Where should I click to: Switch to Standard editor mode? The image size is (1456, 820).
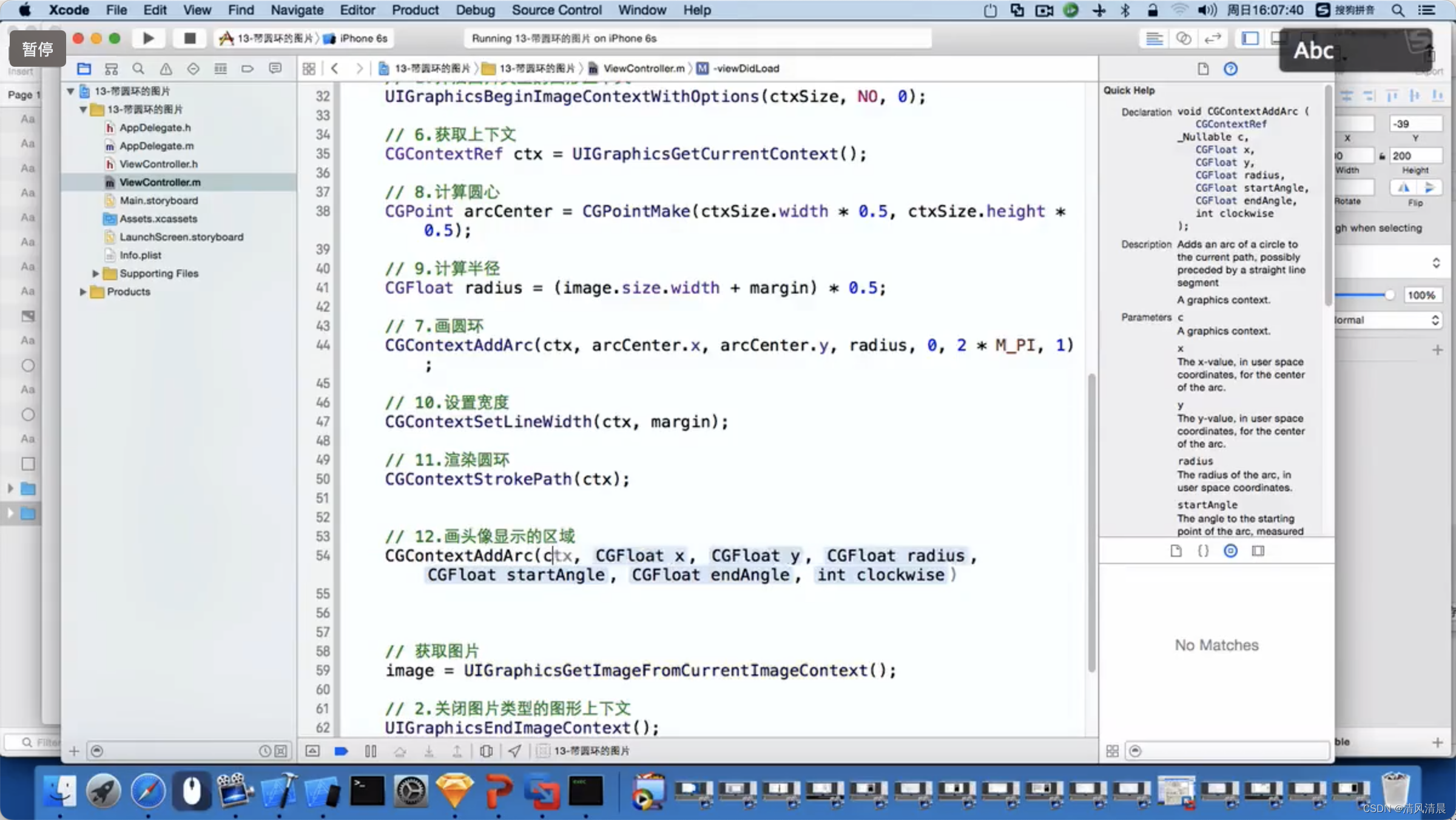click(x=1154, y=38)
